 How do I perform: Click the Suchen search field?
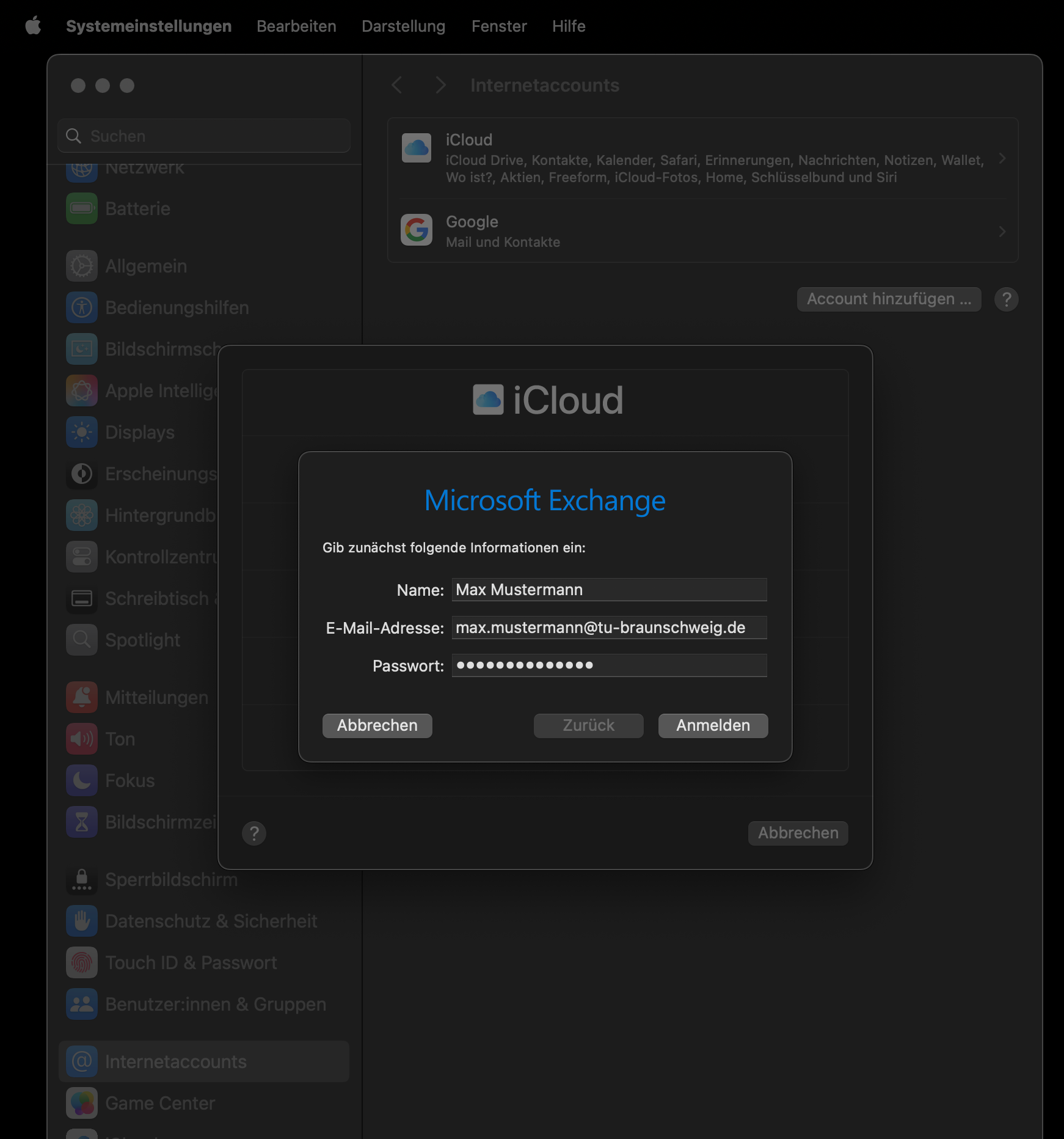coord(204,136)
